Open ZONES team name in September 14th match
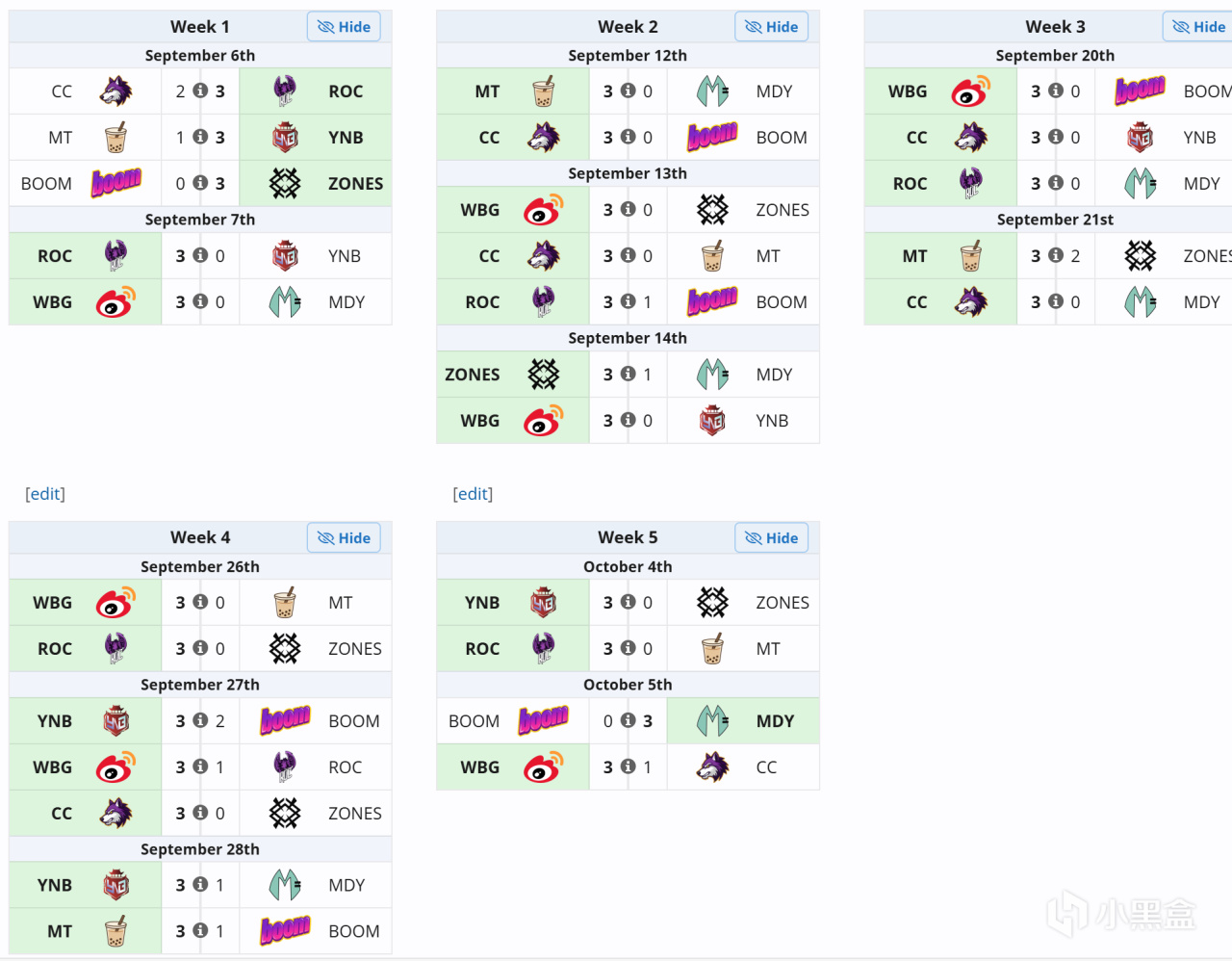 pos(473,375)
